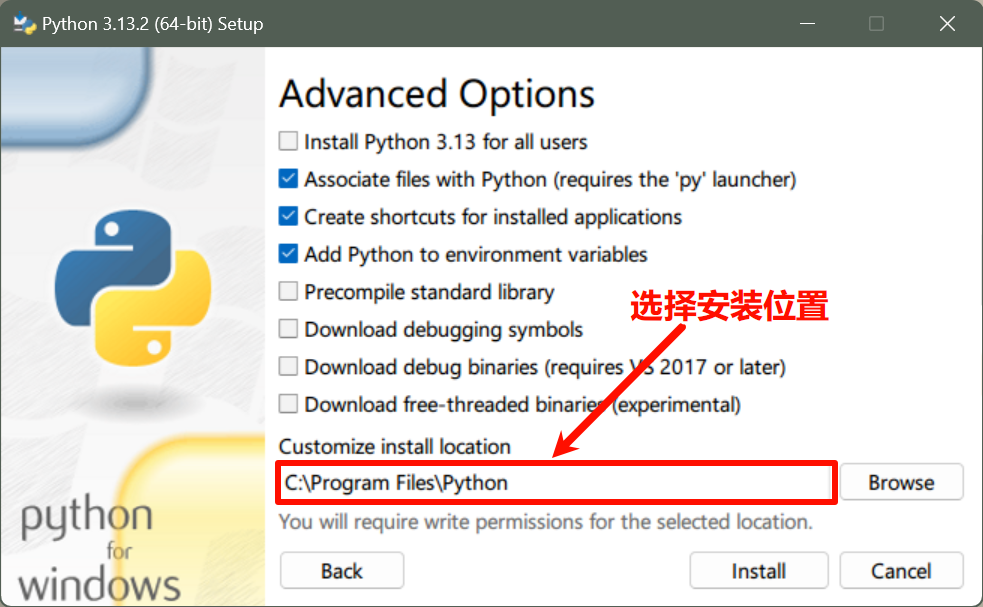Click the install location path field
This screenshot has height=607, width=983.
tap(555, 483)
